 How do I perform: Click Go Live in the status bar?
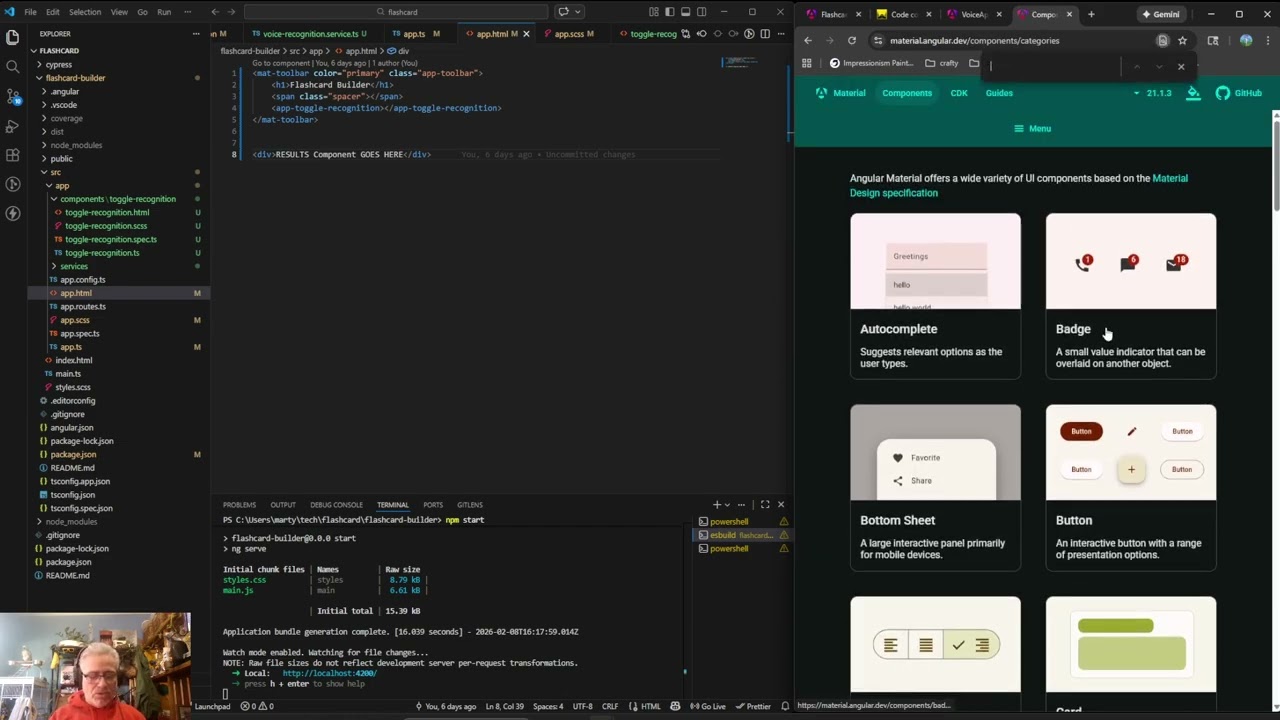point(708,706)
